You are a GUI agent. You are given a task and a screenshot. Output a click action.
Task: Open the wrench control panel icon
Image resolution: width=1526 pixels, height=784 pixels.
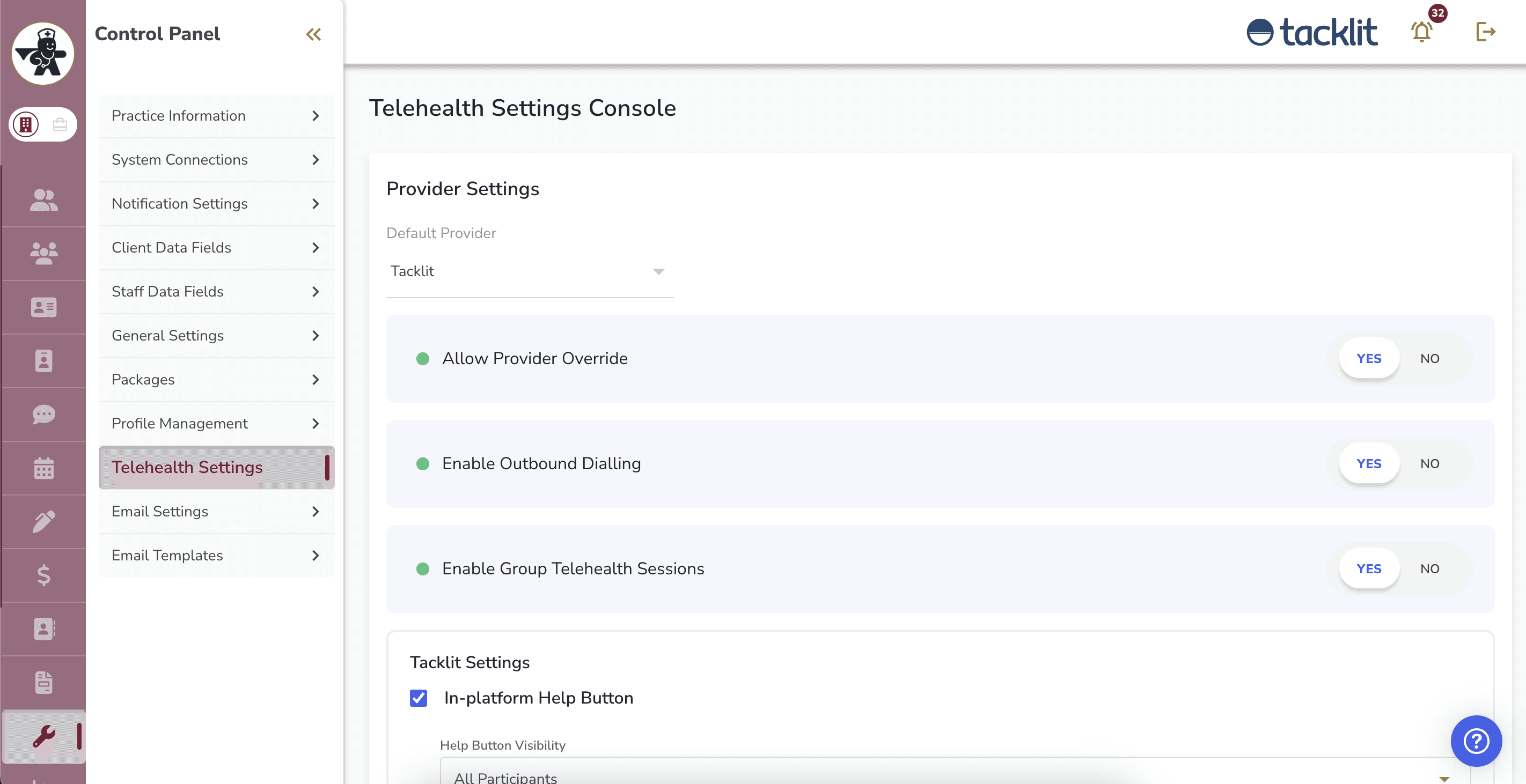pos(44,737)
